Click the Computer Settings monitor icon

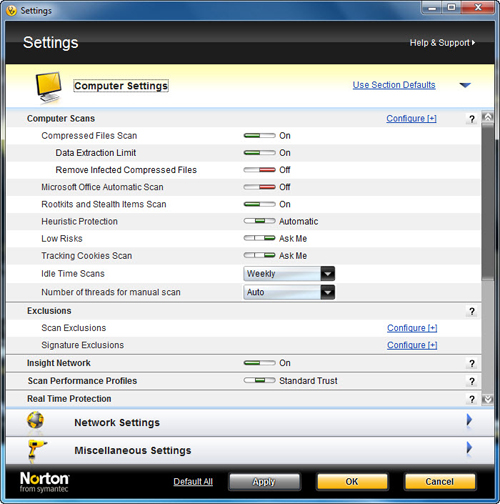click(49, 87)
